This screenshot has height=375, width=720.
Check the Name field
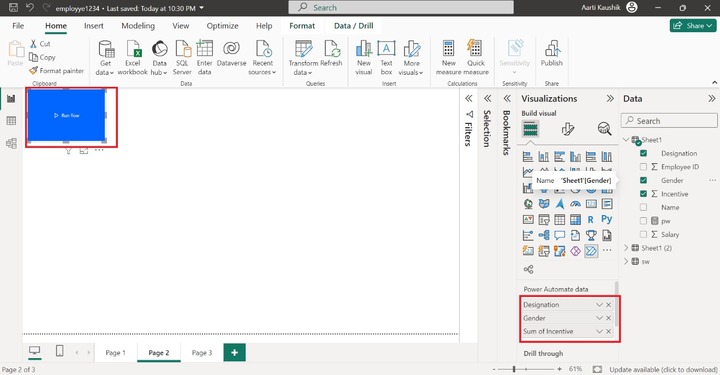coord(643,207)
